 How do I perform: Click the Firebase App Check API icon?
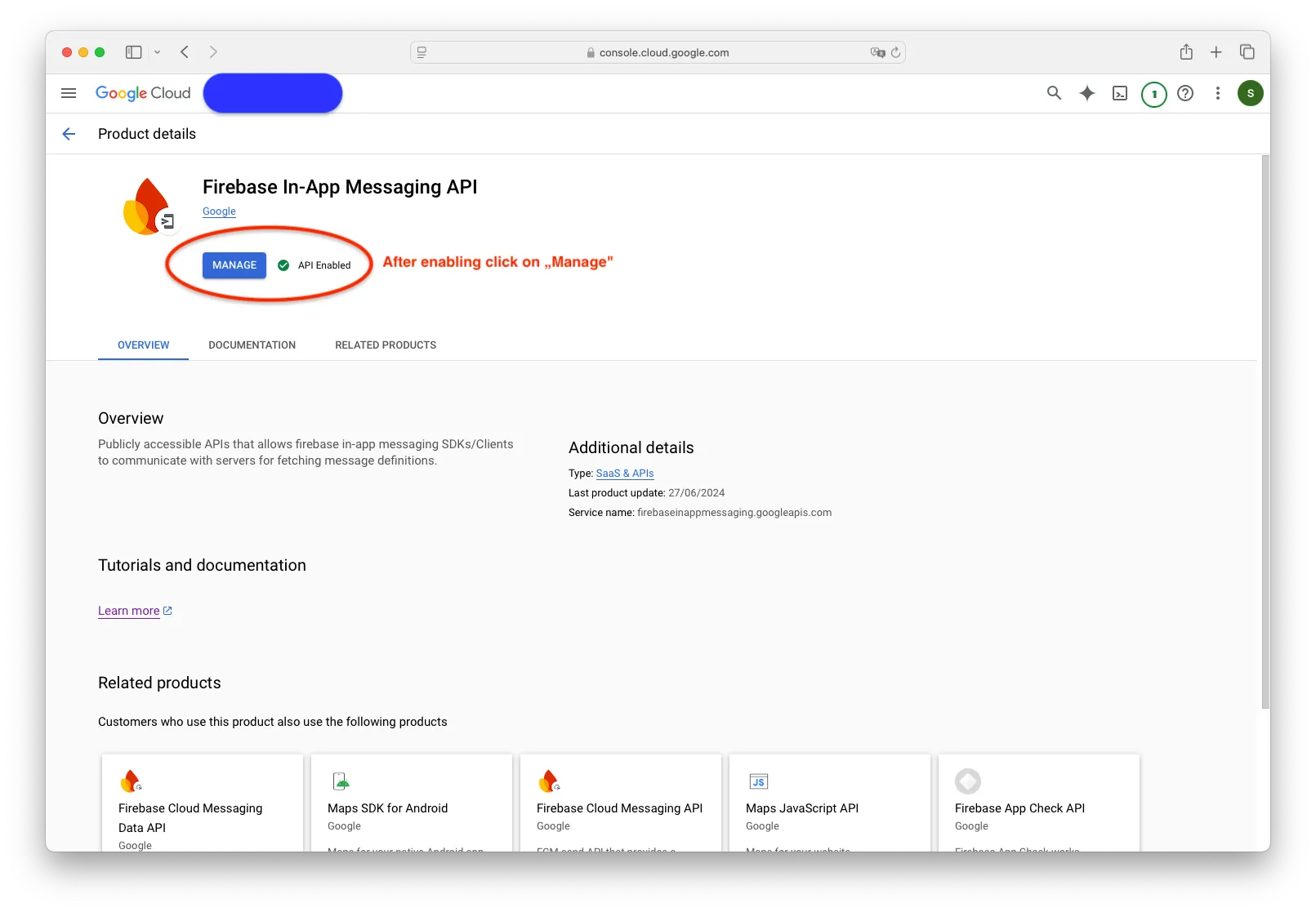968,781
